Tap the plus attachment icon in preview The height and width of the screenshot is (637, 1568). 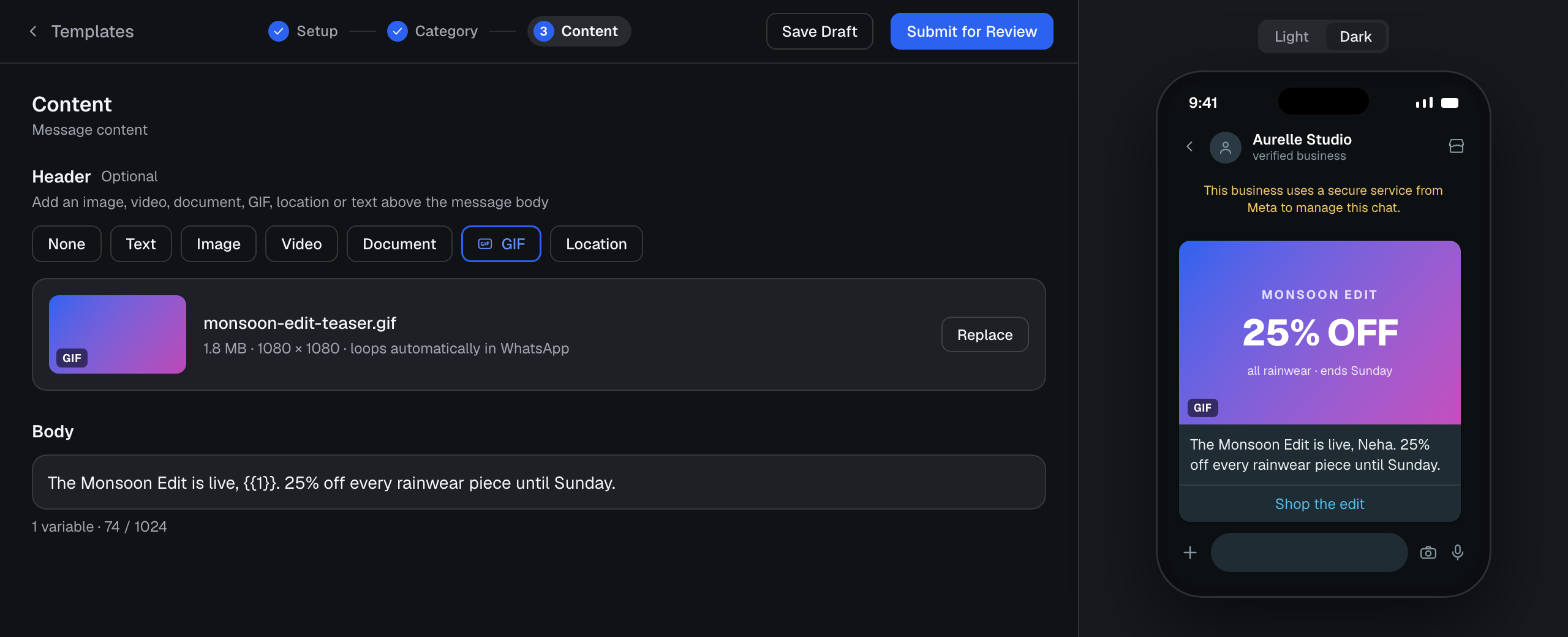[1190, 552]
